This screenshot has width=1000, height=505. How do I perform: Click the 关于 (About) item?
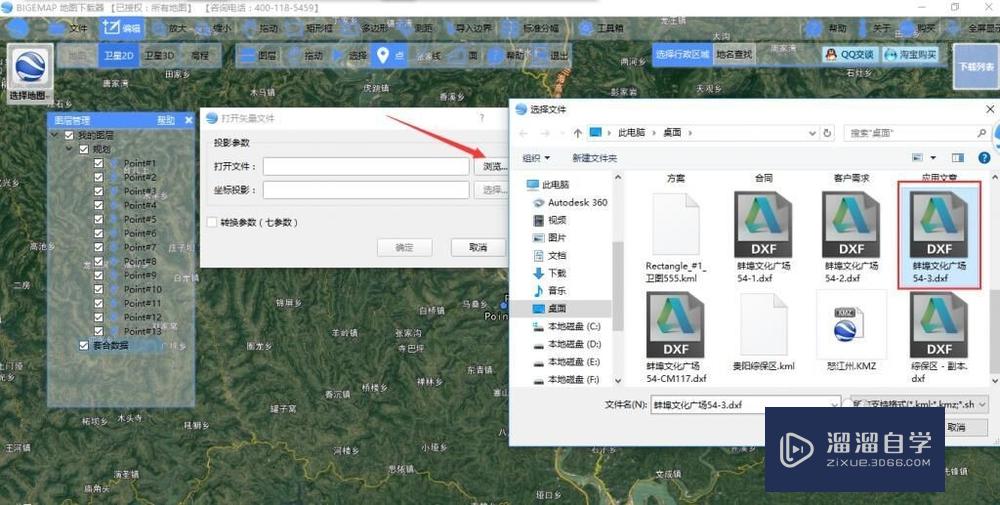coord(873,29)
